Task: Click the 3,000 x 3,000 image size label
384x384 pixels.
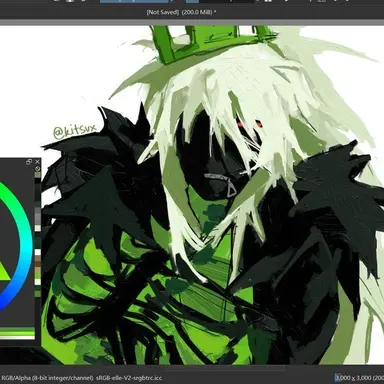Action: 359,378
